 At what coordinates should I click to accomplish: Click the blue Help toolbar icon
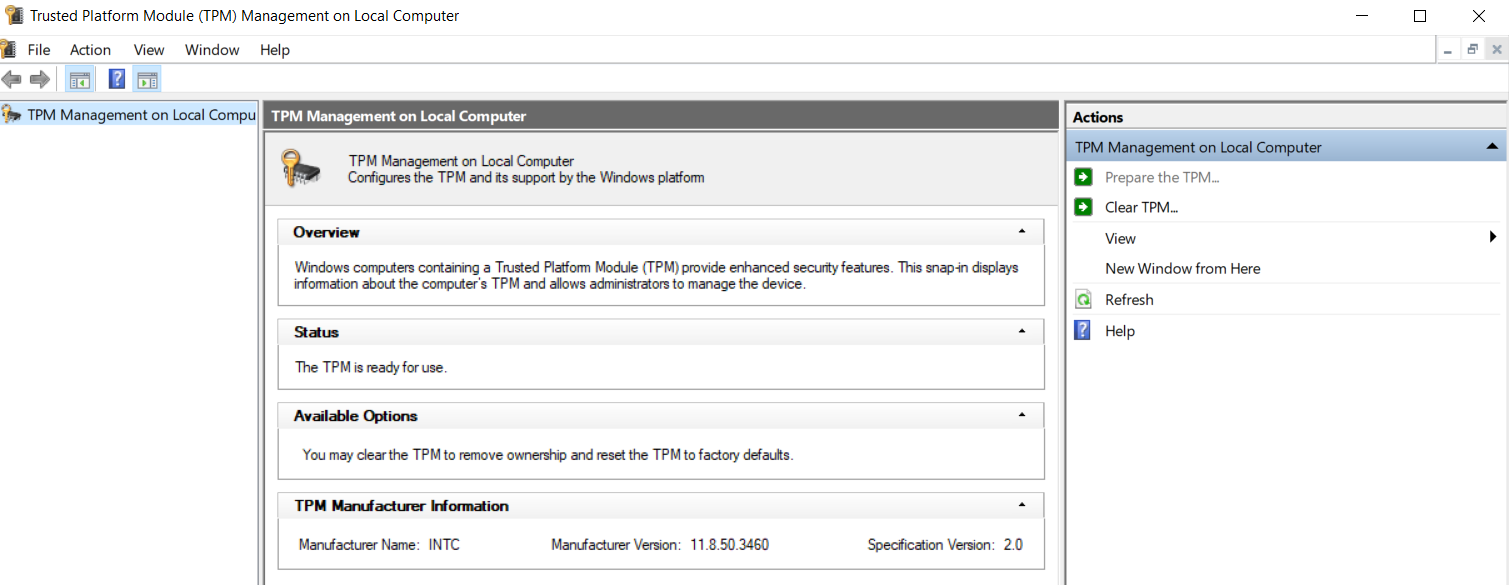[117, 79]
